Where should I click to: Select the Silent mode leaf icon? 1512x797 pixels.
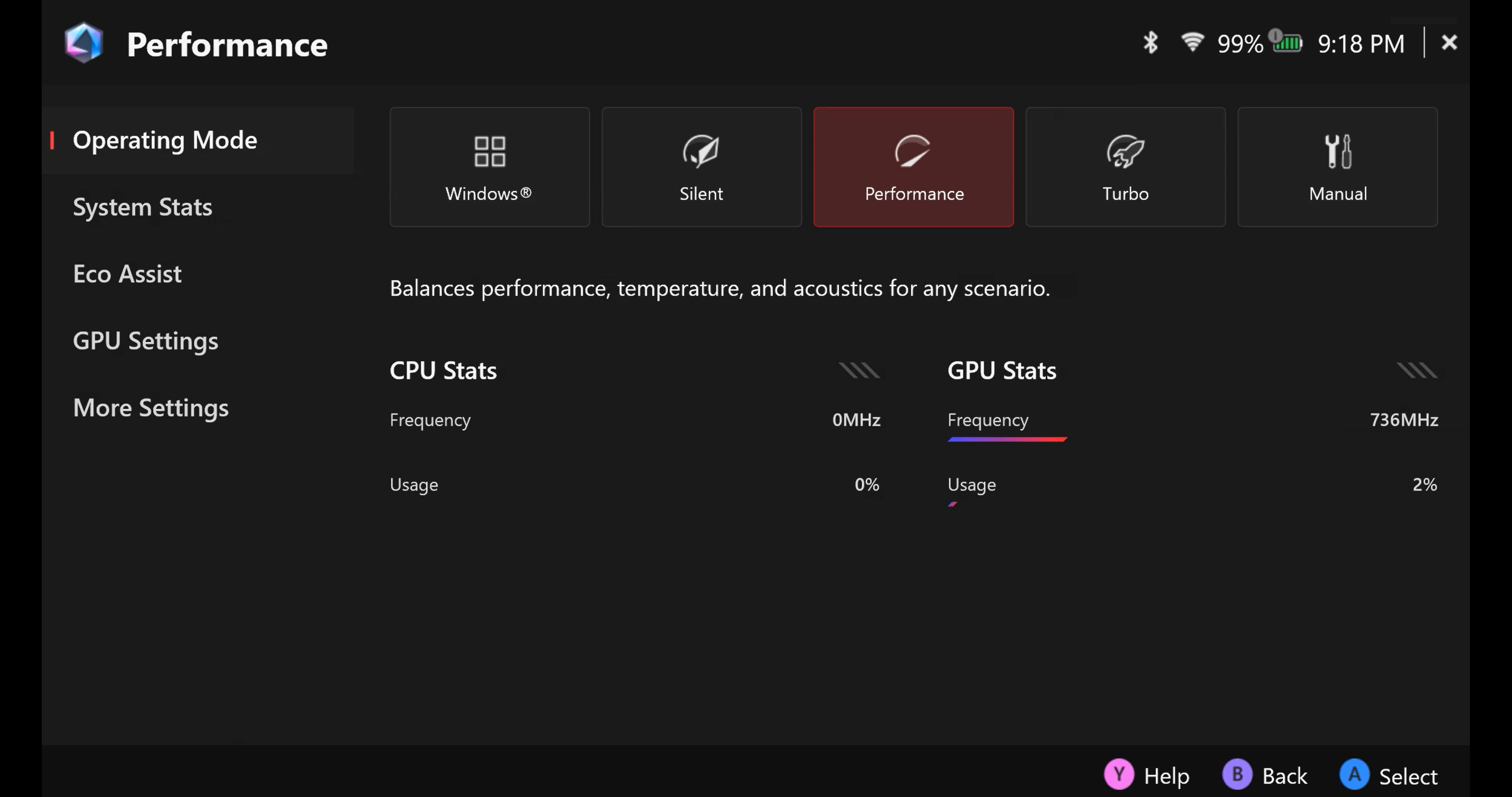(x=701, y=152)
